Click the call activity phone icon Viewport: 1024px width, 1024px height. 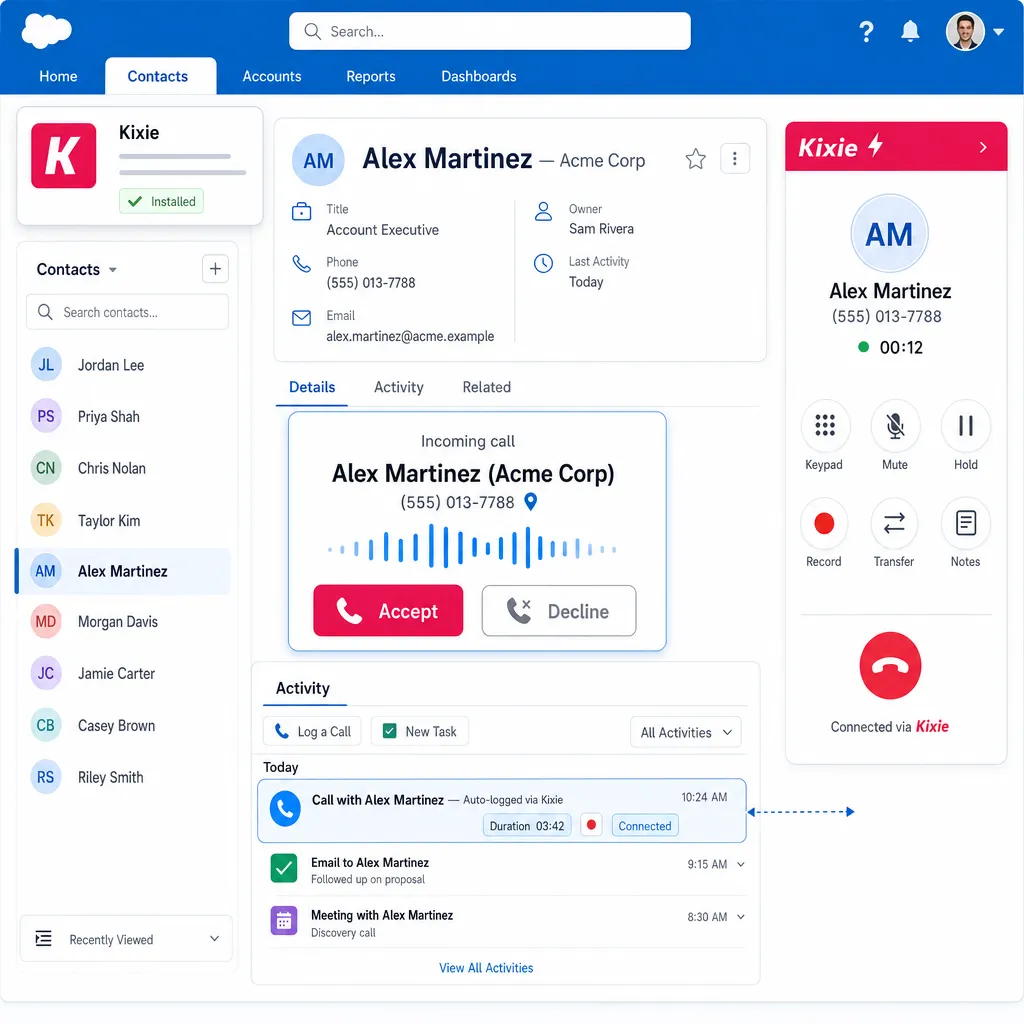pos(285,808)
